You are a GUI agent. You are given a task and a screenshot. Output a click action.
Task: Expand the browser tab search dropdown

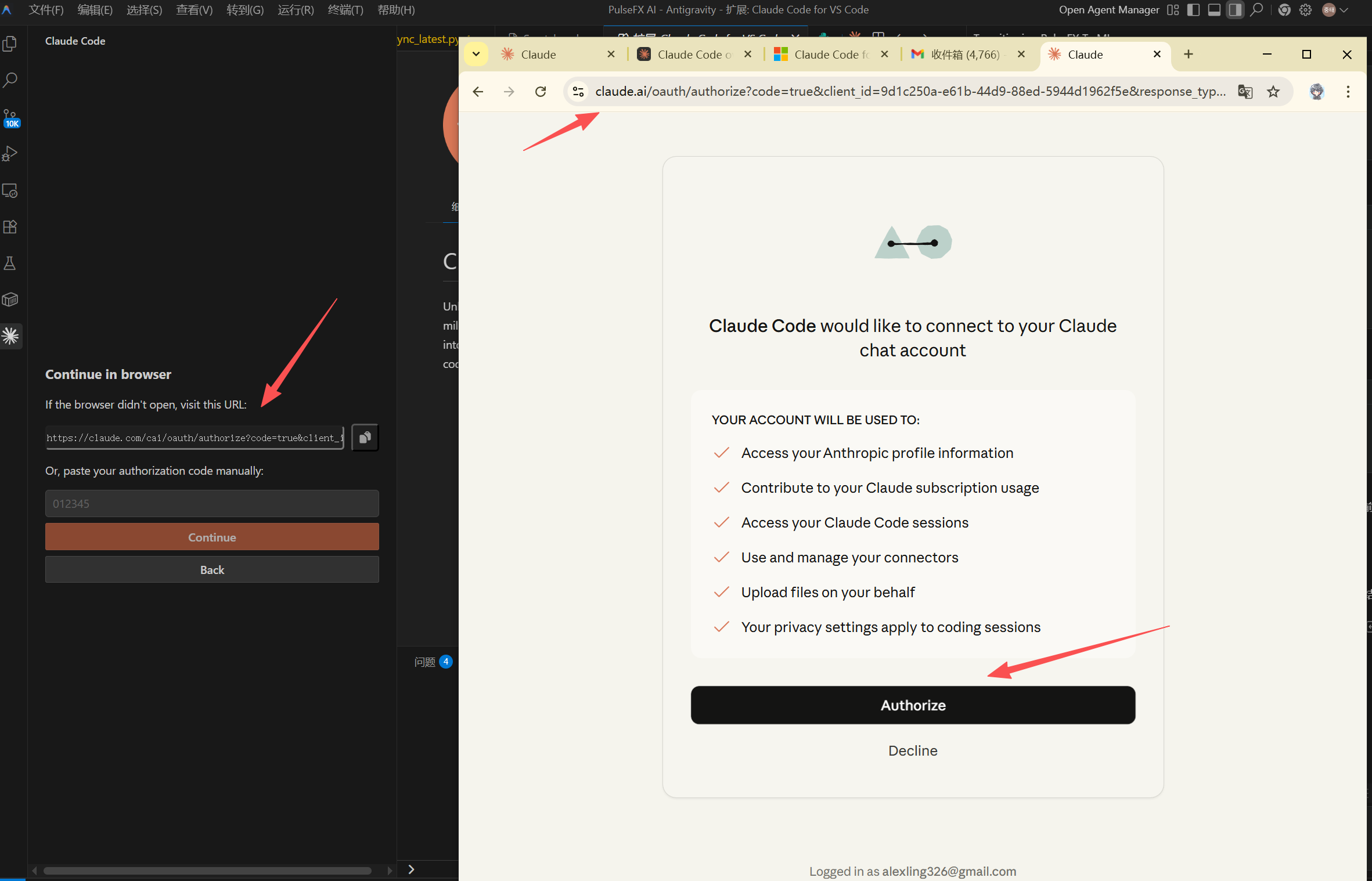[476, 55]
